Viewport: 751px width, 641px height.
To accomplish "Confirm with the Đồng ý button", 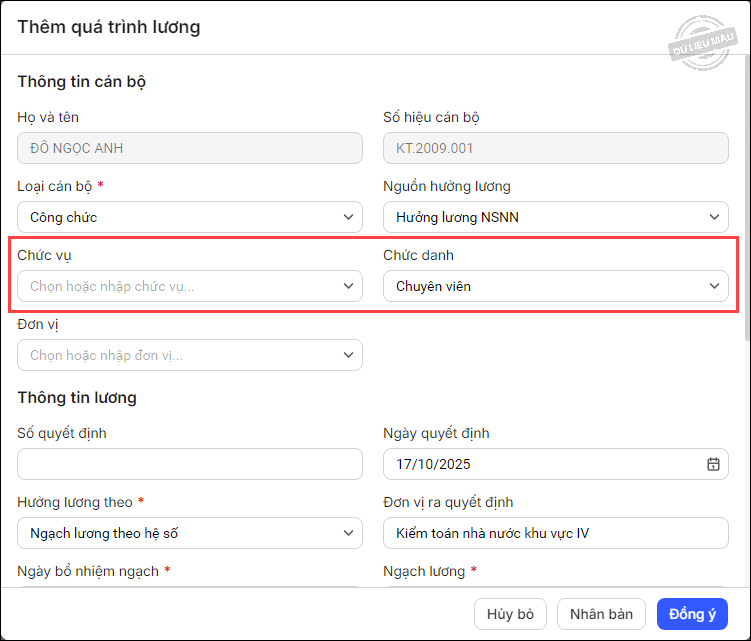I will pos(692,613).
